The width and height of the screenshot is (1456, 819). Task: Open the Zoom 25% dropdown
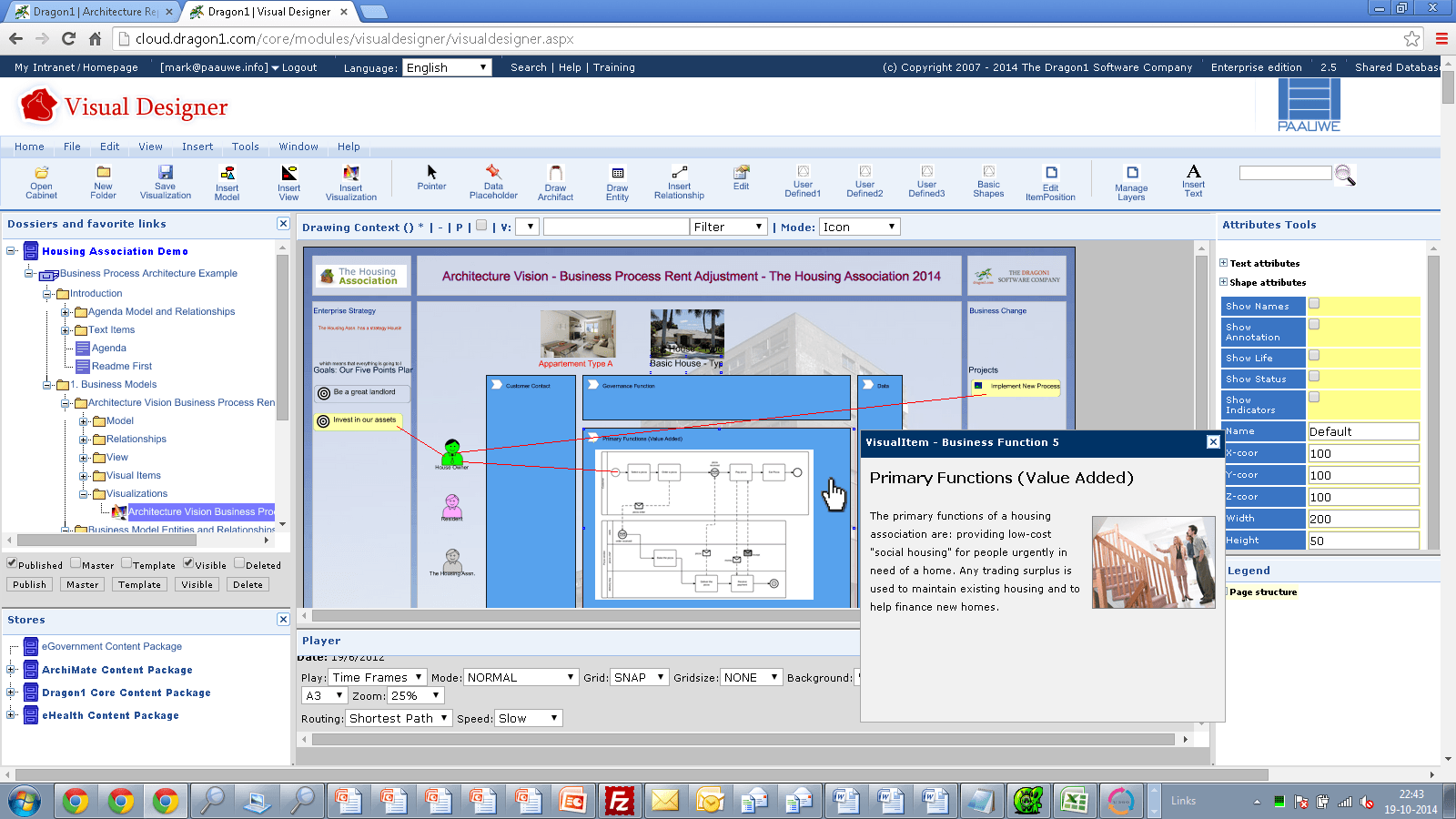point(416,695)
